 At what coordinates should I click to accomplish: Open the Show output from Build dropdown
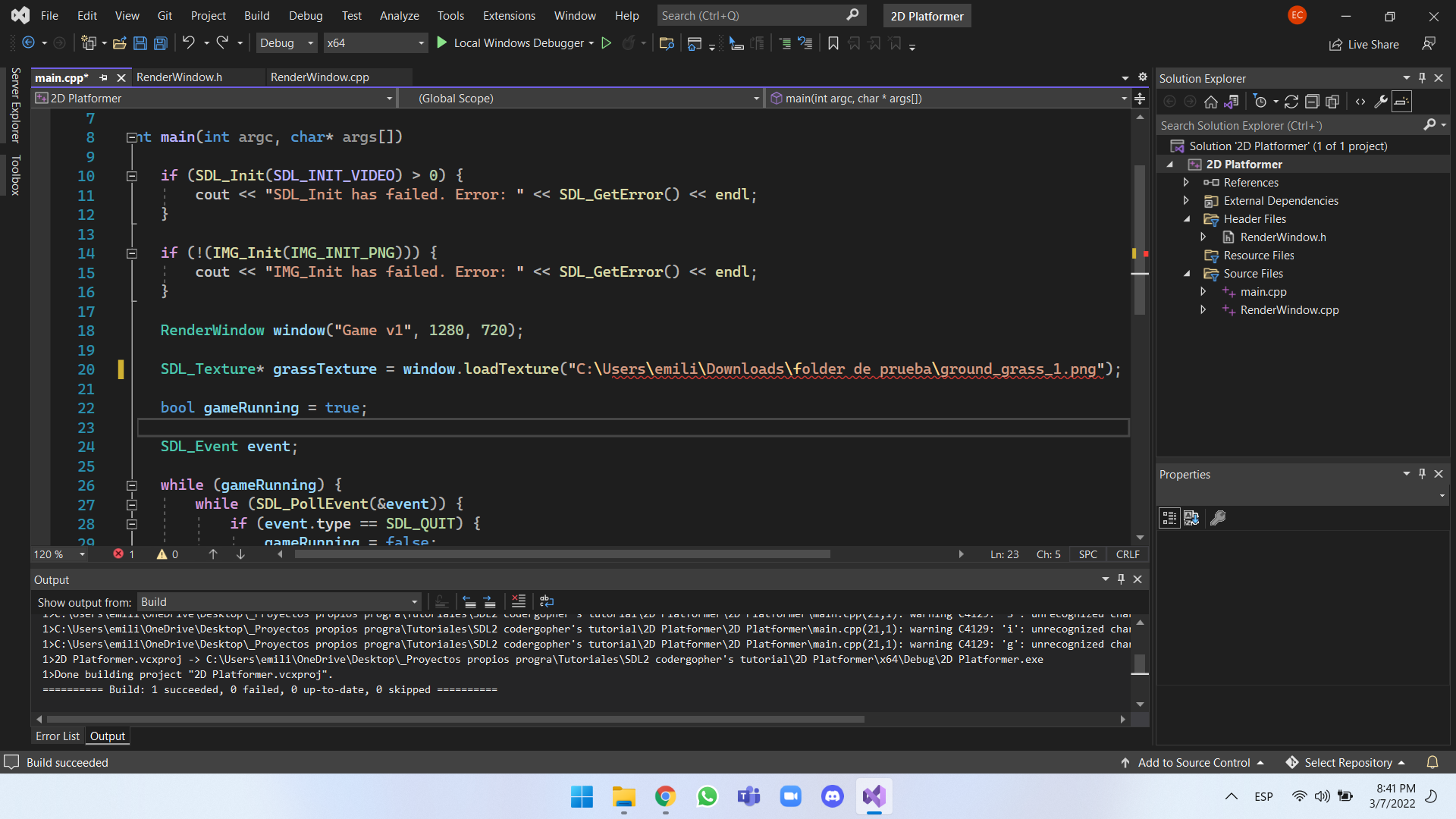278,602
